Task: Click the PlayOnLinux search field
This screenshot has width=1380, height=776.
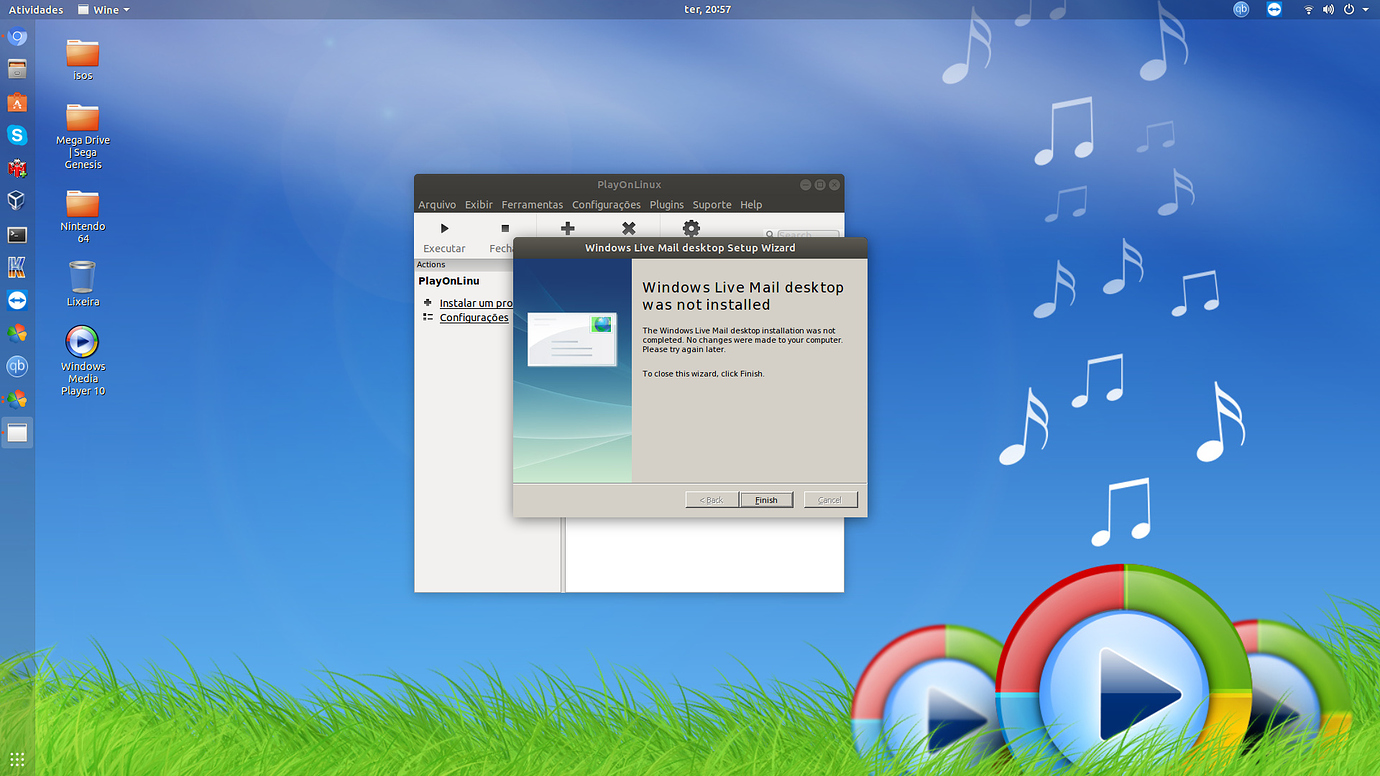Action: tap(808, 235)
